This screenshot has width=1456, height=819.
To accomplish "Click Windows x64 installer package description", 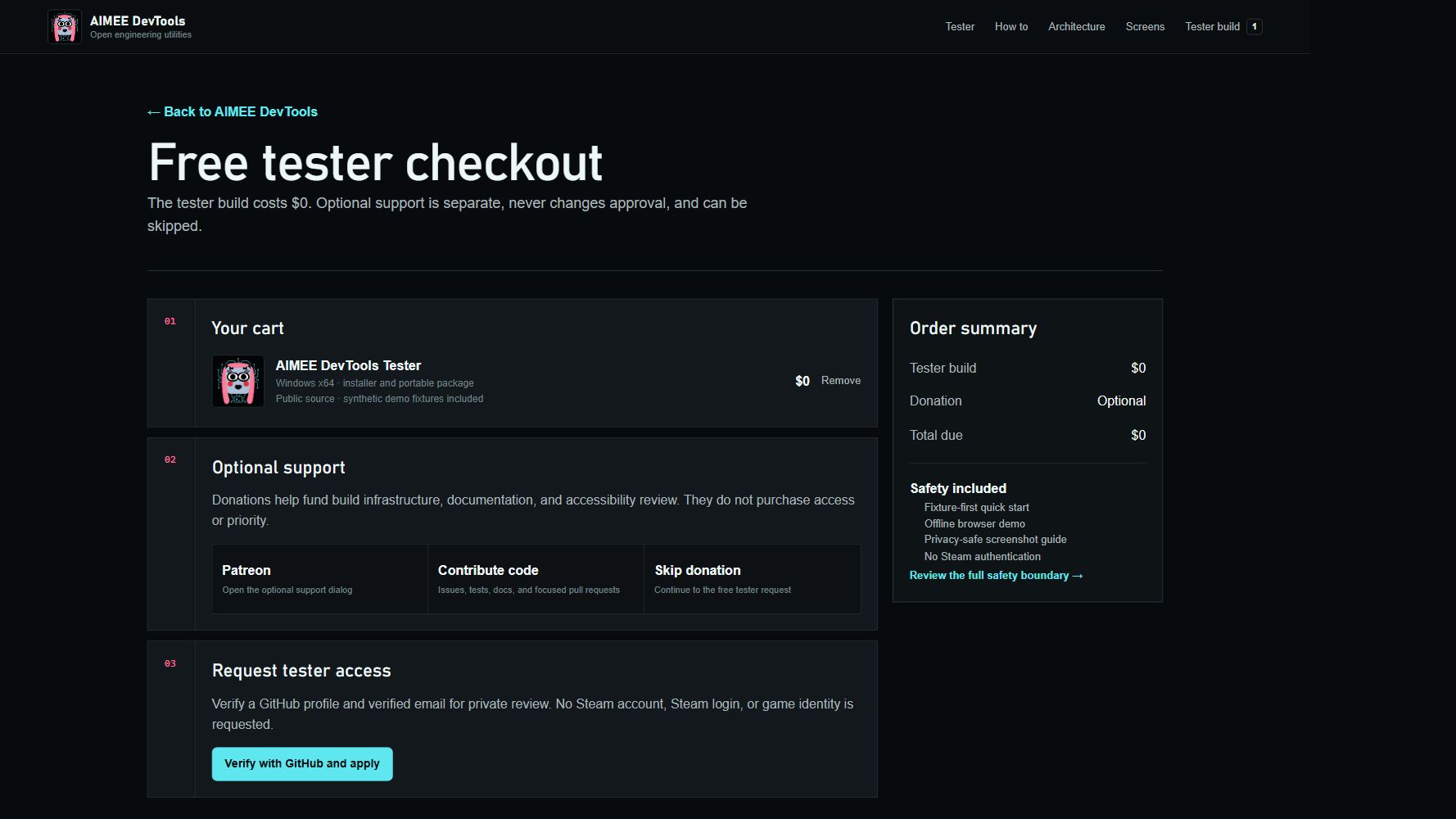I will click(x=374, y=383).
